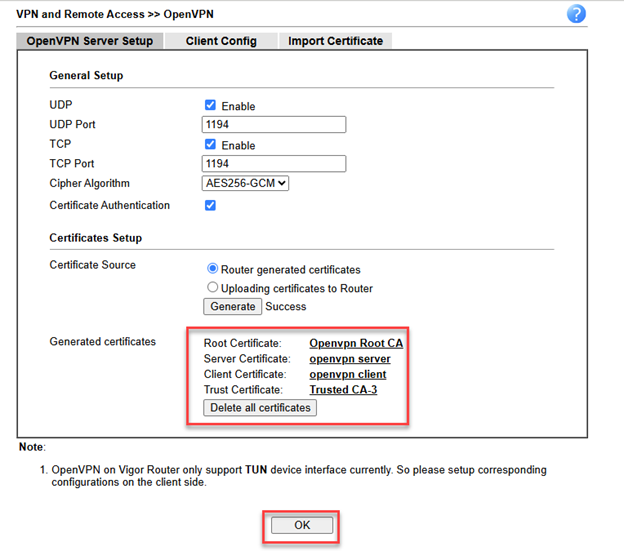Click the OpenVPN breadcrumb page title
The width and height of the screenshot is (624, 551).
click(x=188, y=14)
